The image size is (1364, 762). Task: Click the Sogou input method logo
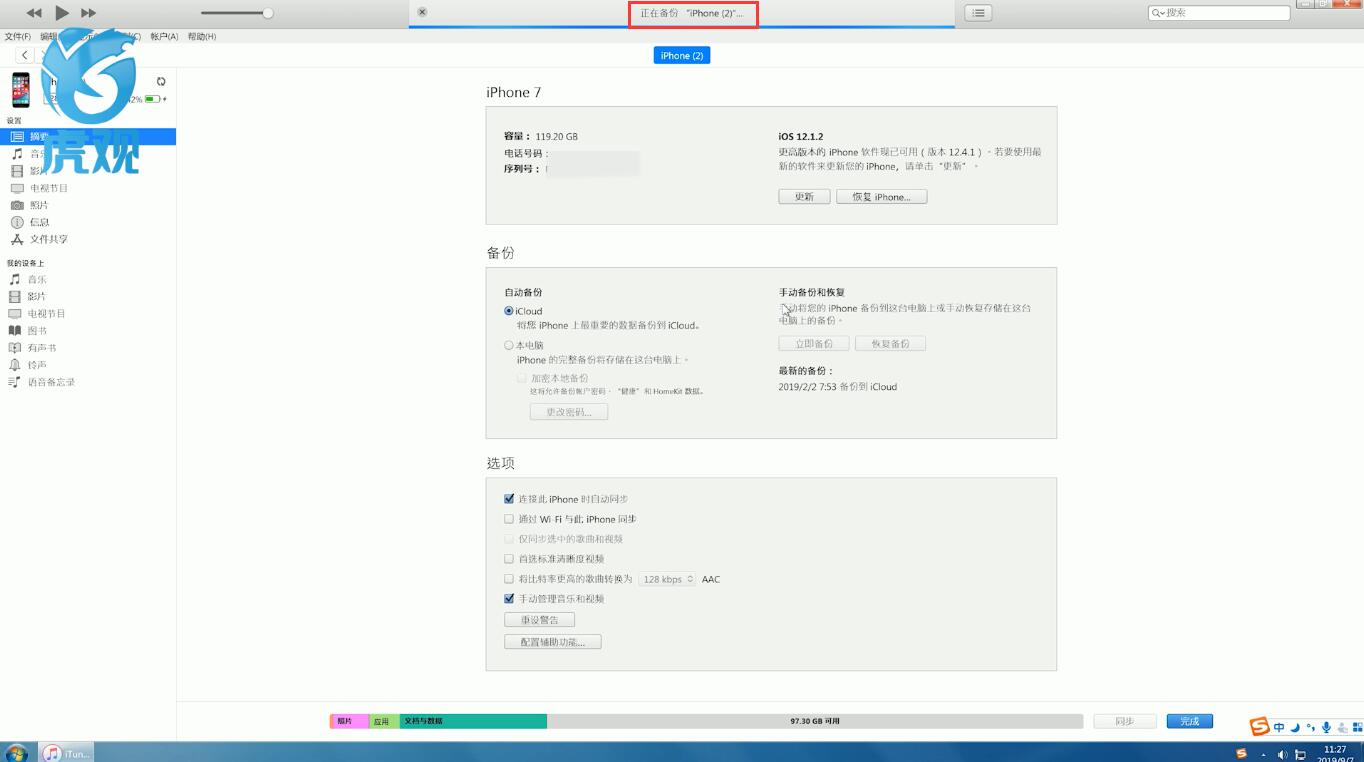click(x=1259, y=727)
